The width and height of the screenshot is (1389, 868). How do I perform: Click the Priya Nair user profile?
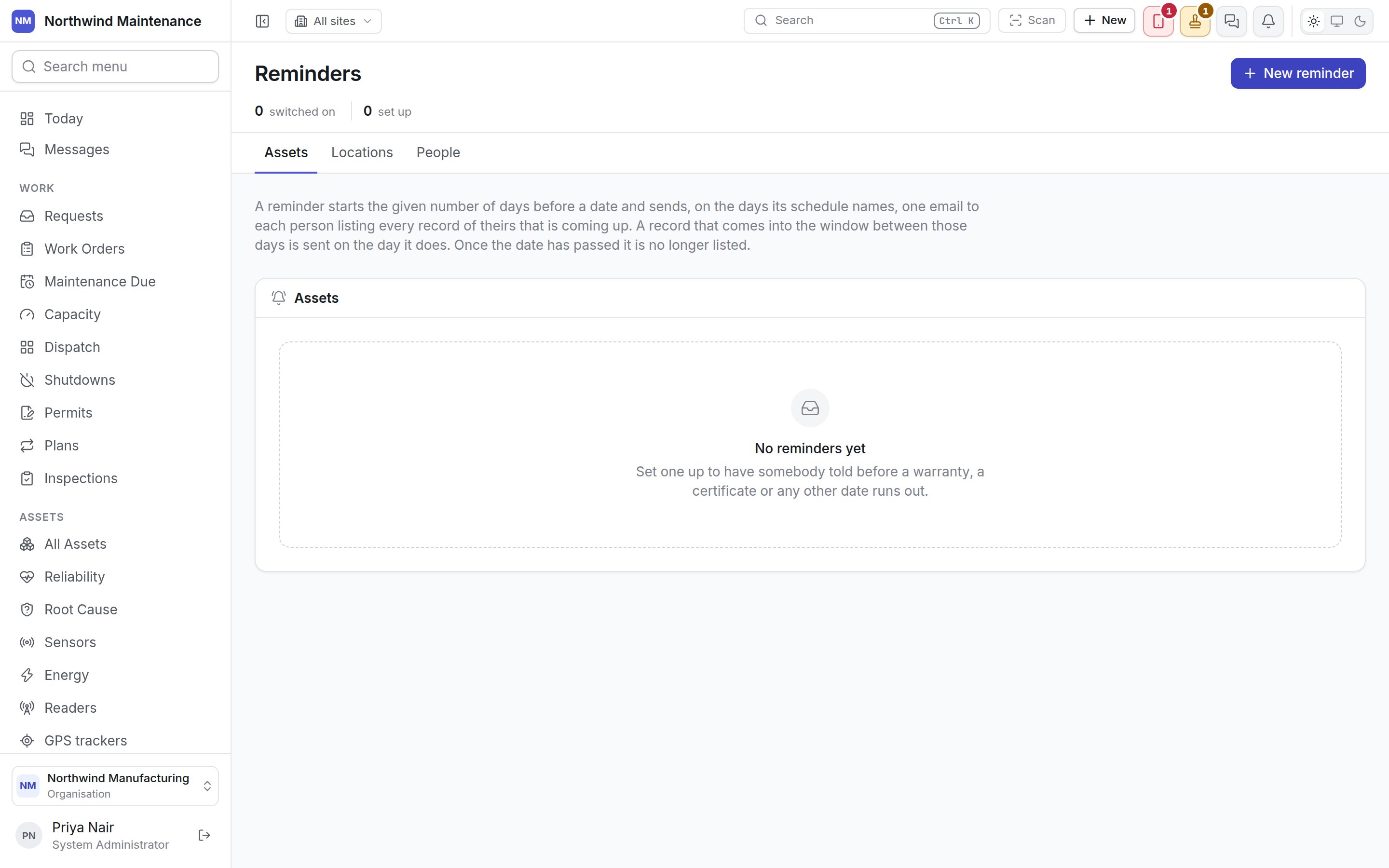click(100, 835)
